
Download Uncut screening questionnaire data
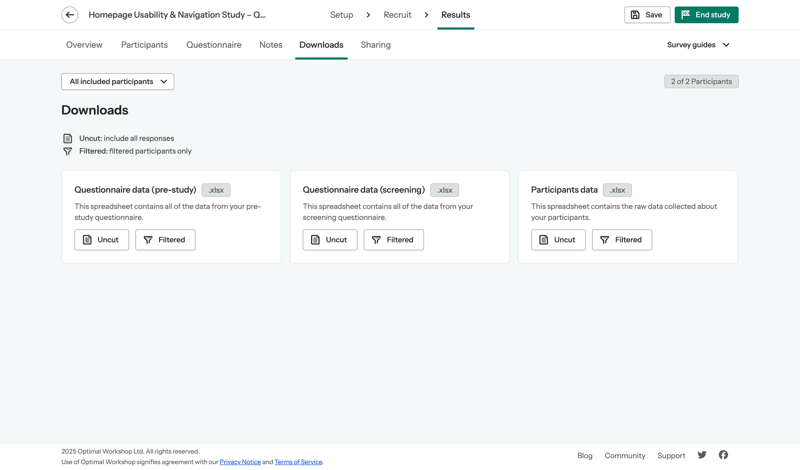point(330,240)
